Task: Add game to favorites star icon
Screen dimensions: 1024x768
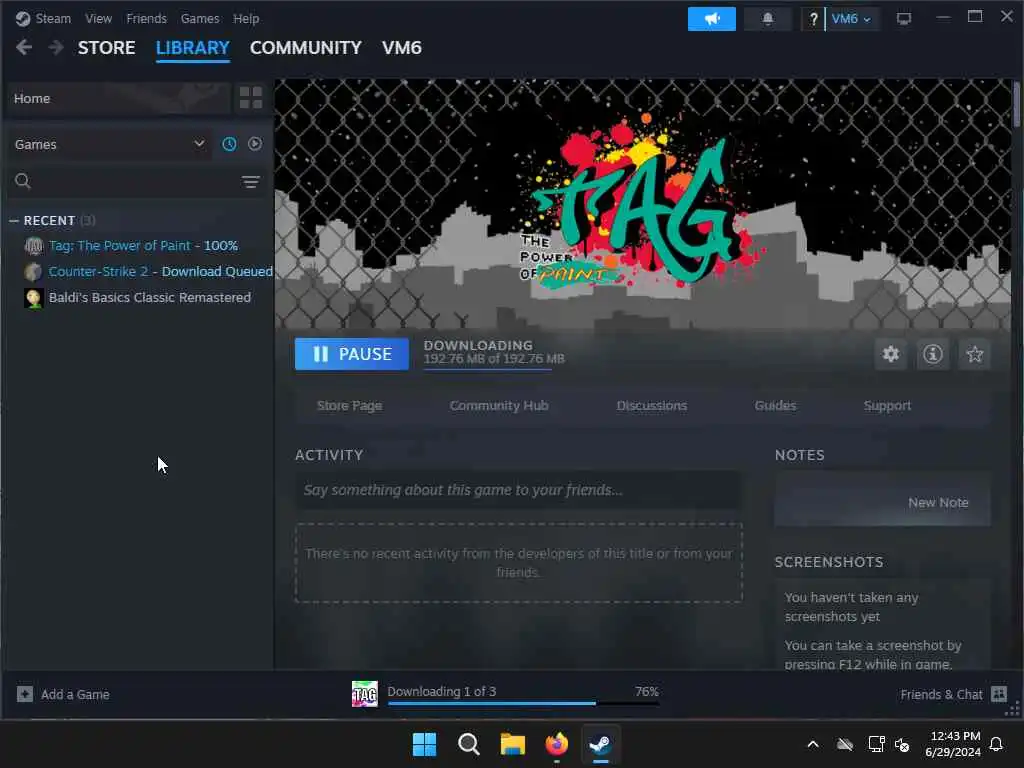Action: 974,355
